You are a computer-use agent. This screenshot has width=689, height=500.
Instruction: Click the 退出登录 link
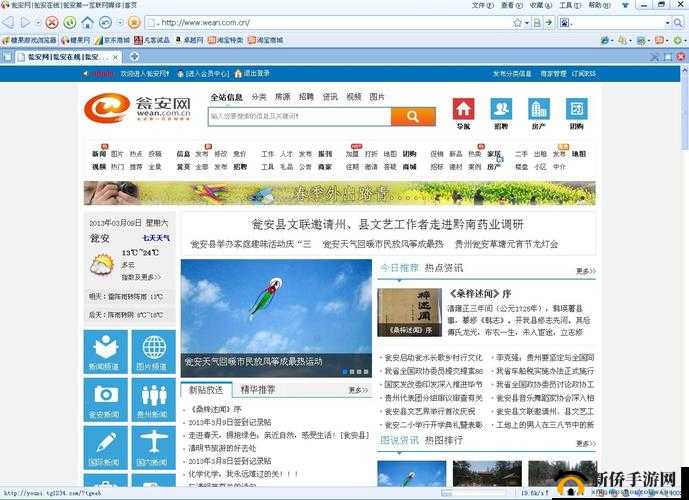pos(252,73)
